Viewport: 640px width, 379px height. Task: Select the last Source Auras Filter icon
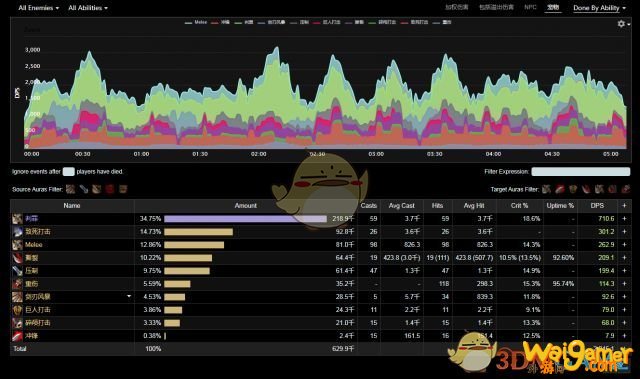click(x=123, y=189)
